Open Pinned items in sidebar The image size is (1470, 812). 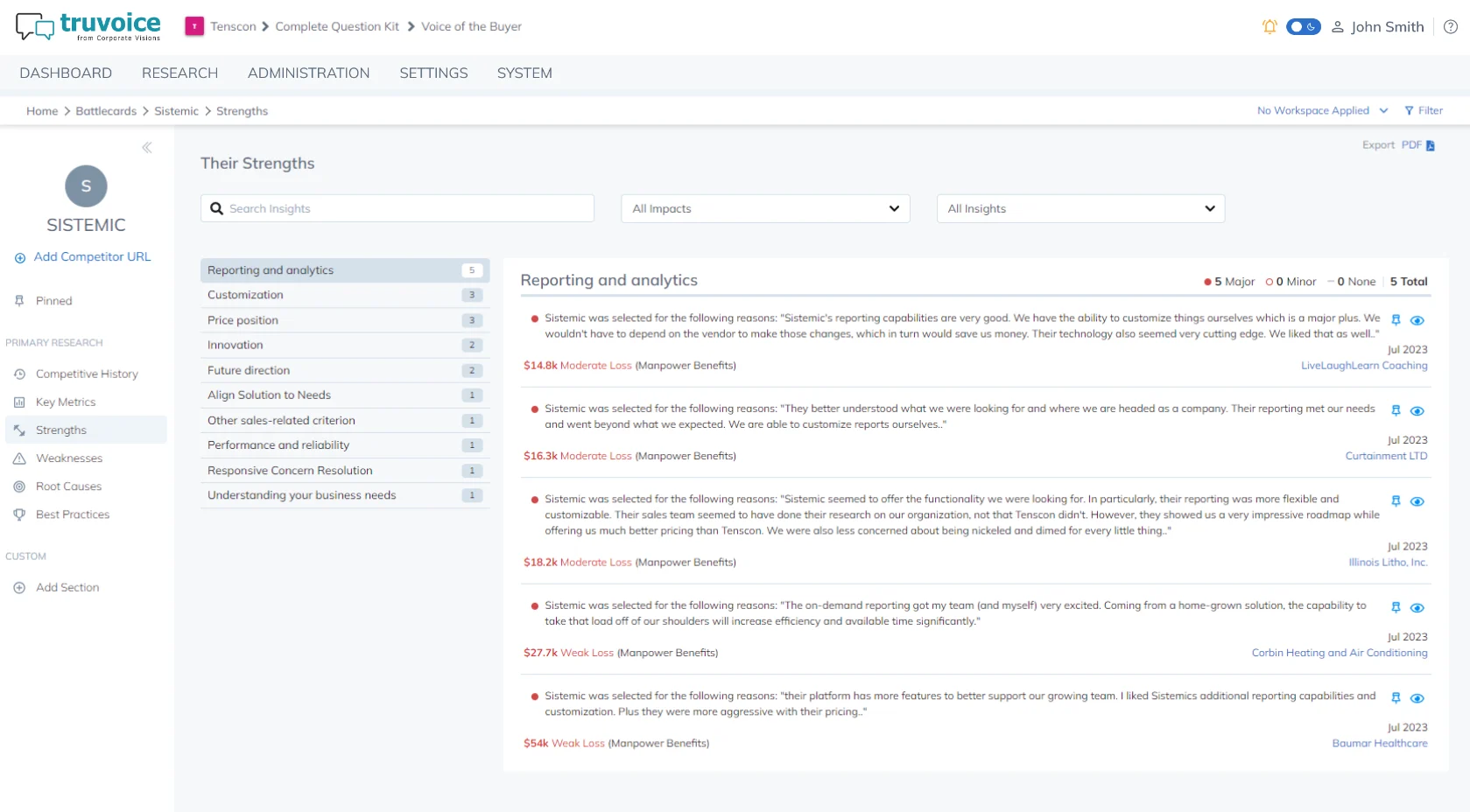click(53, 301)
